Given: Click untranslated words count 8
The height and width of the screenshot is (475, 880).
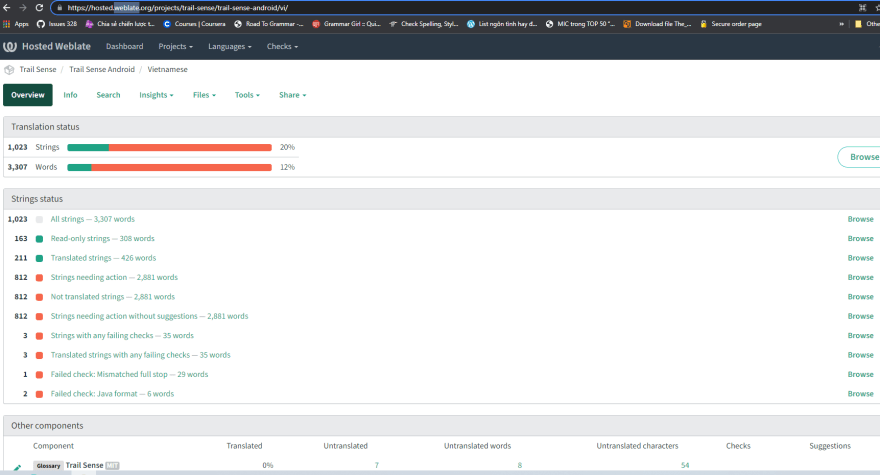Looking at the screenshot, I should (520, 465).
